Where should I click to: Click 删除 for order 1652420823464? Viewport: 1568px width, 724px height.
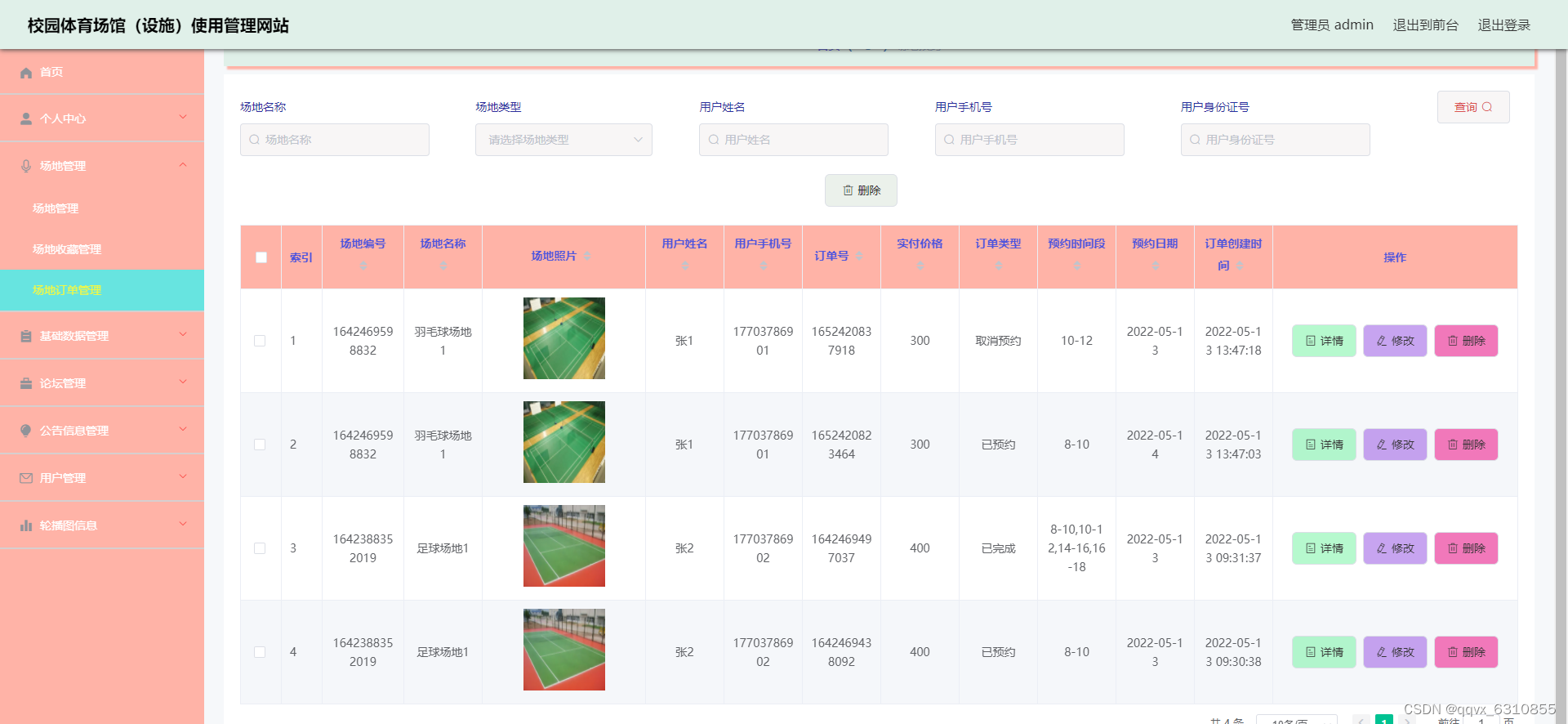coord(1466,445)
